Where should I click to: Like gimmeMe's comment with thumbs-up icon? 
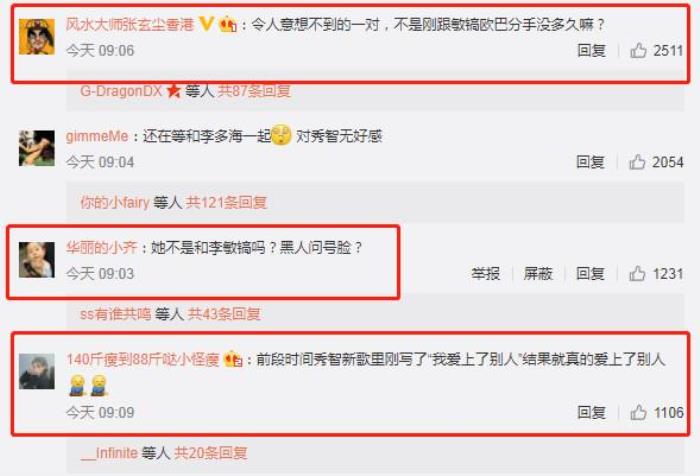click(x=637, y=162)
